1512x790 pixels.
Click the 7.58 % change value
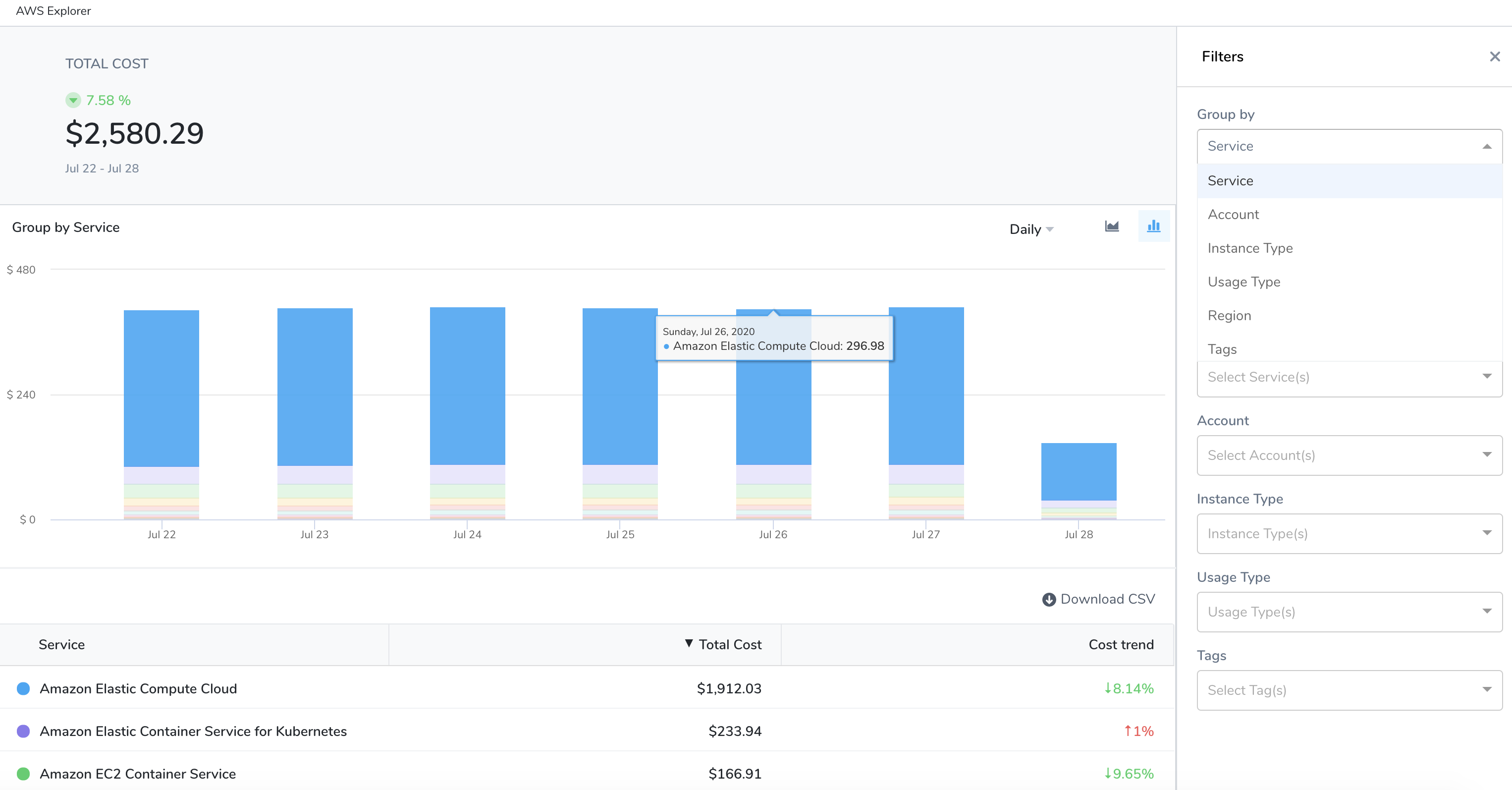point(108,101)
